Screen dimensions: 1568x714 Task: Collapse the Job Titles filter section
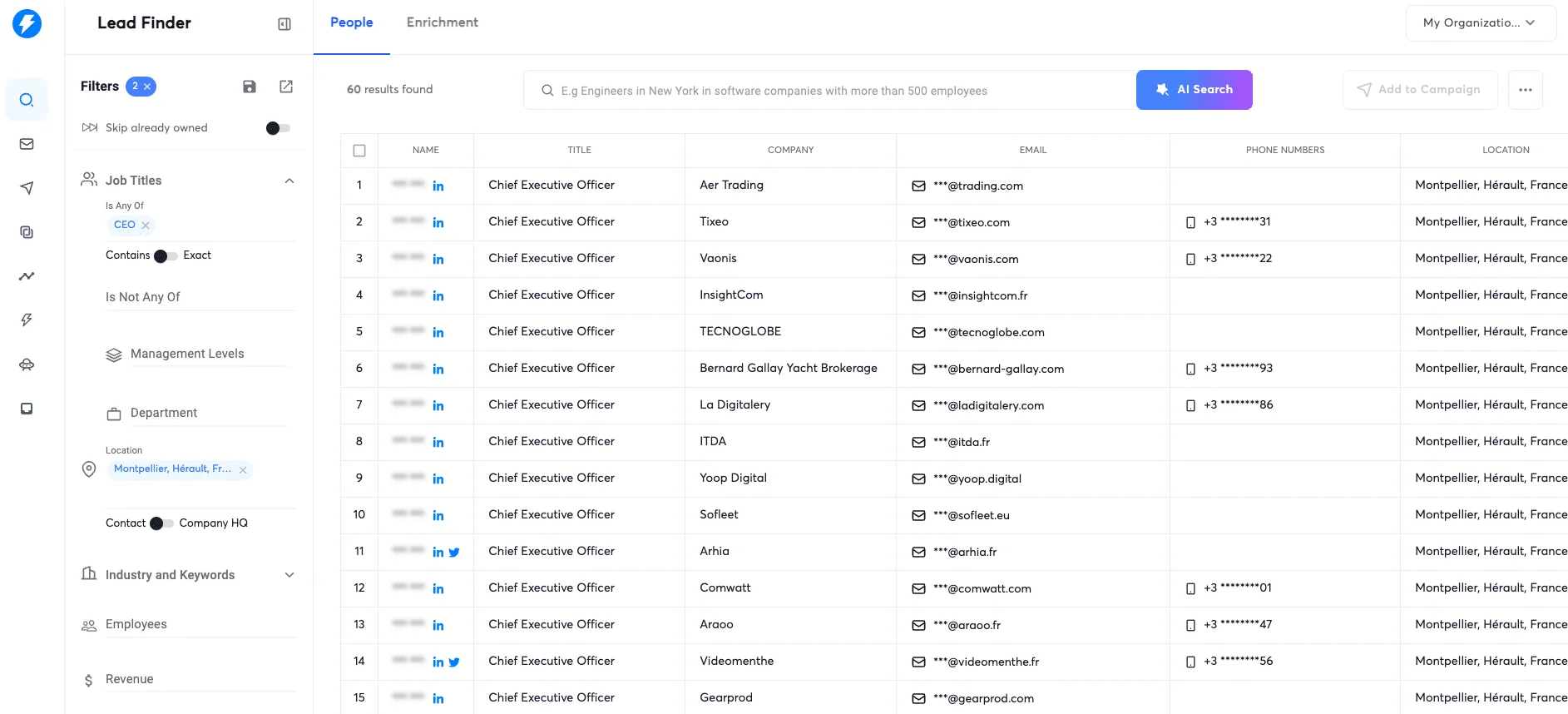(x=289, y=181)
